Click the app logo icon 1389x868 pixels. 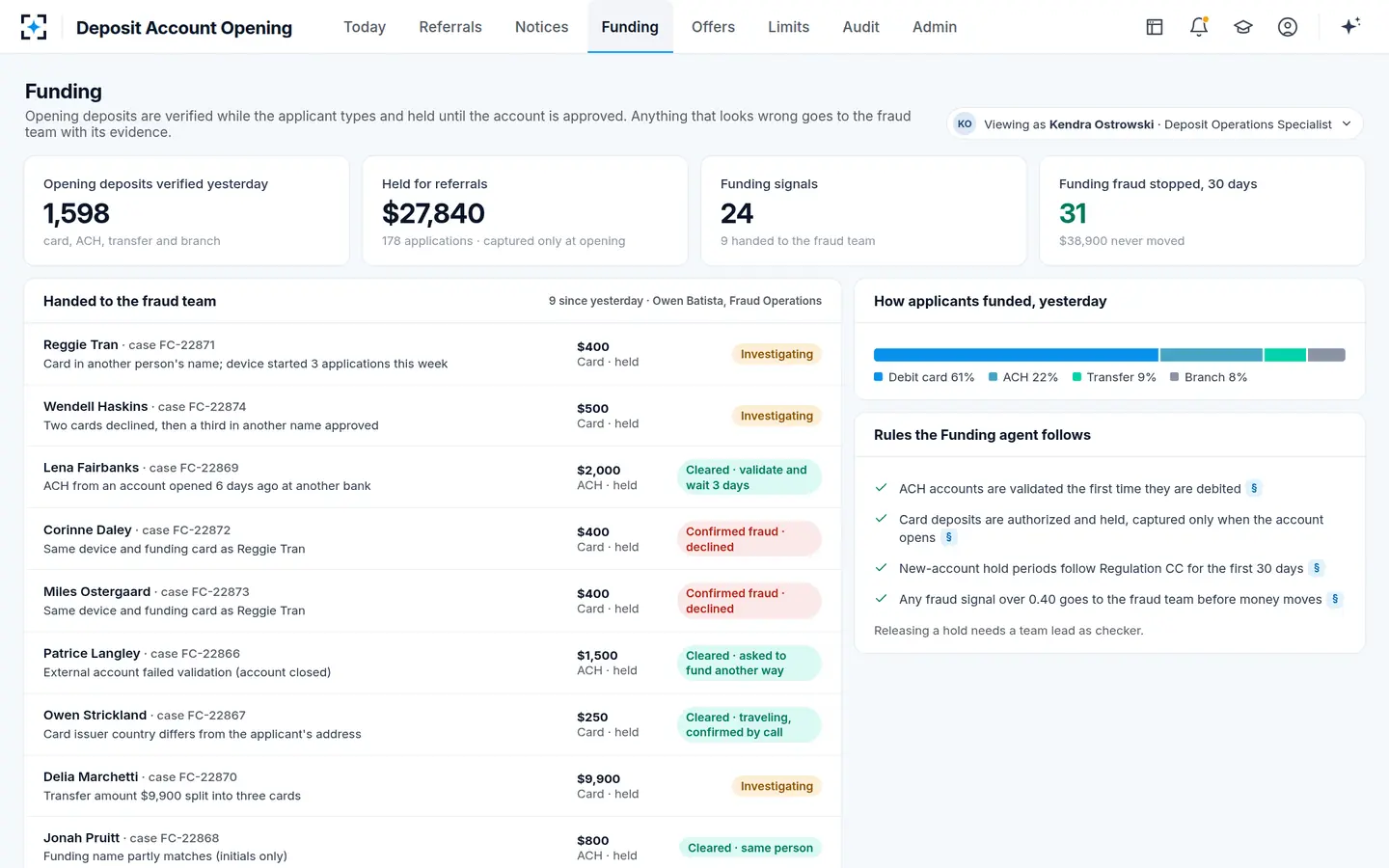[34, 27]
